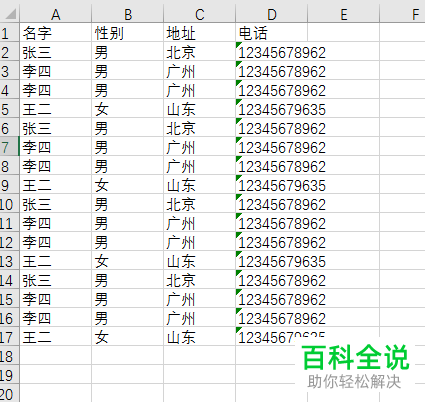Viewport: 425px width, 402px height.
Task: Select row 14 header
Action: (x=9, y=280)
